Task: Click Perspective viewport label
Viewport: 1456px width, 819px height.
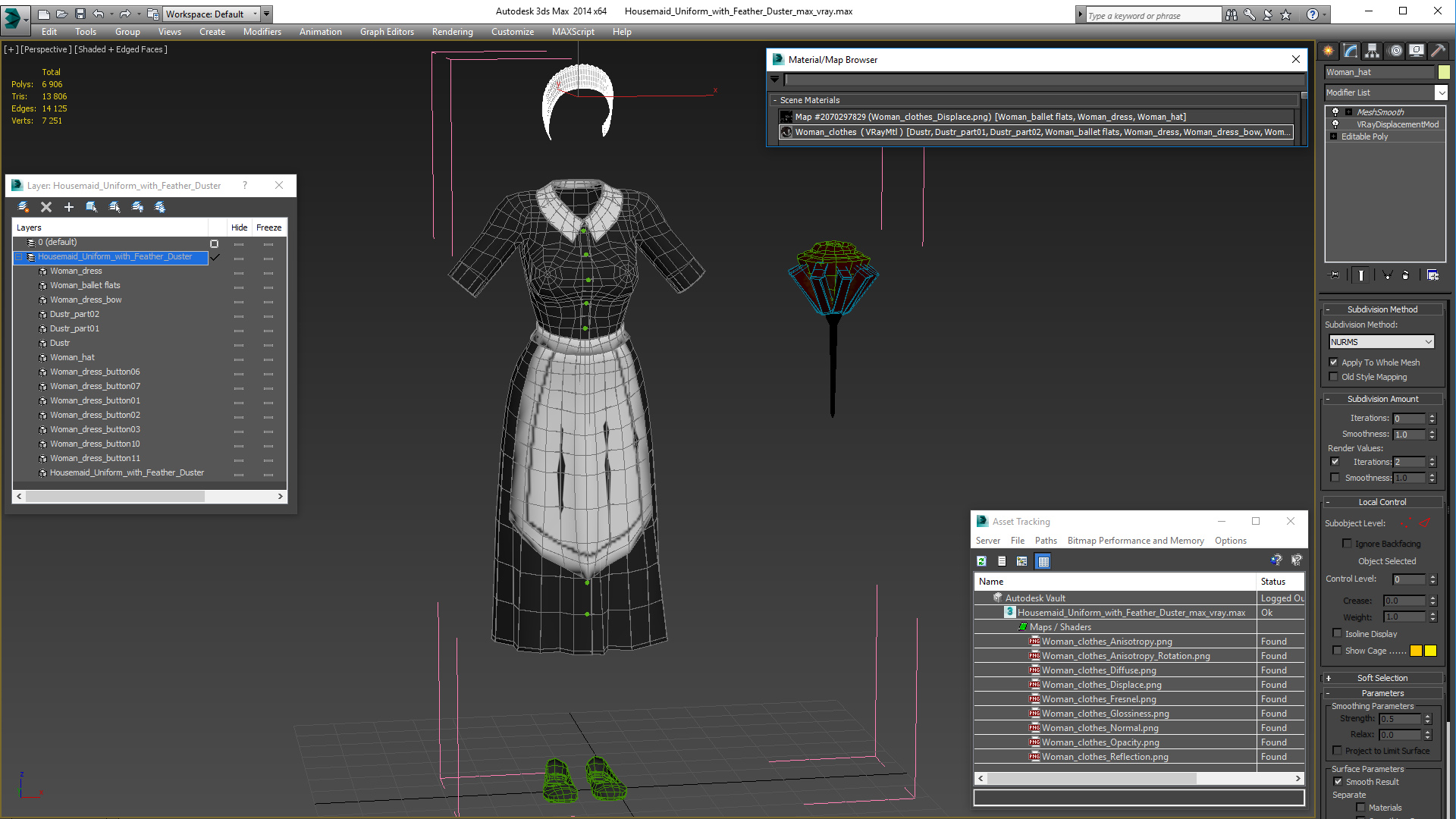Action: (x=46, y=49)
